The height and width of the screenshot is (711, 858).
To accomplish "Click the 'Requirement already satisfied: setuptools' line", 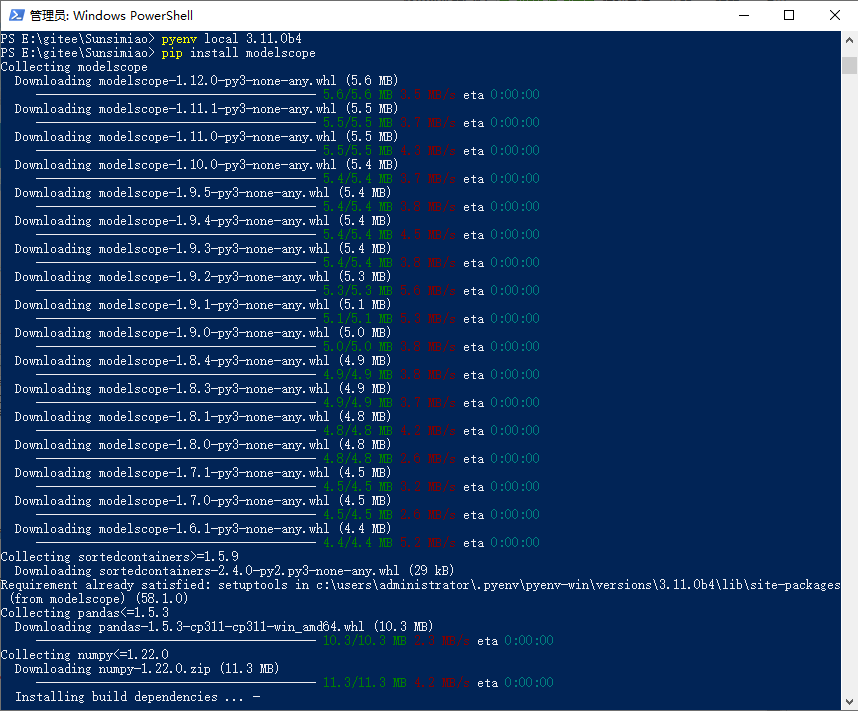I will (420, 585).
